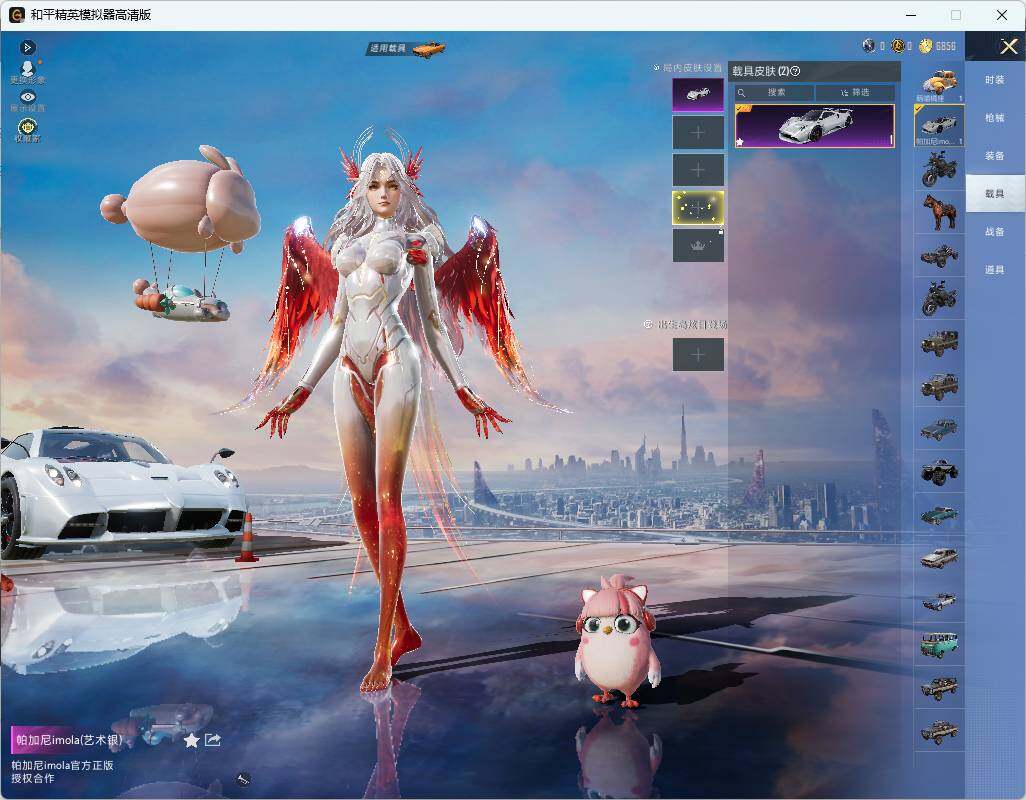Click the 搜索 search field
The image size is (1026, 800).
(775, 93)
